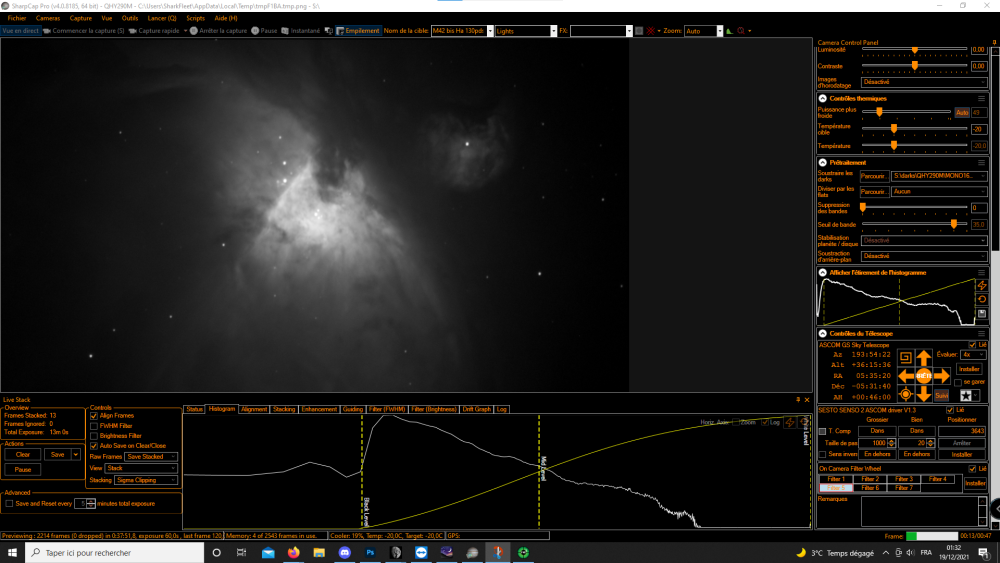Open the Scripts menu

coord(195,18)
